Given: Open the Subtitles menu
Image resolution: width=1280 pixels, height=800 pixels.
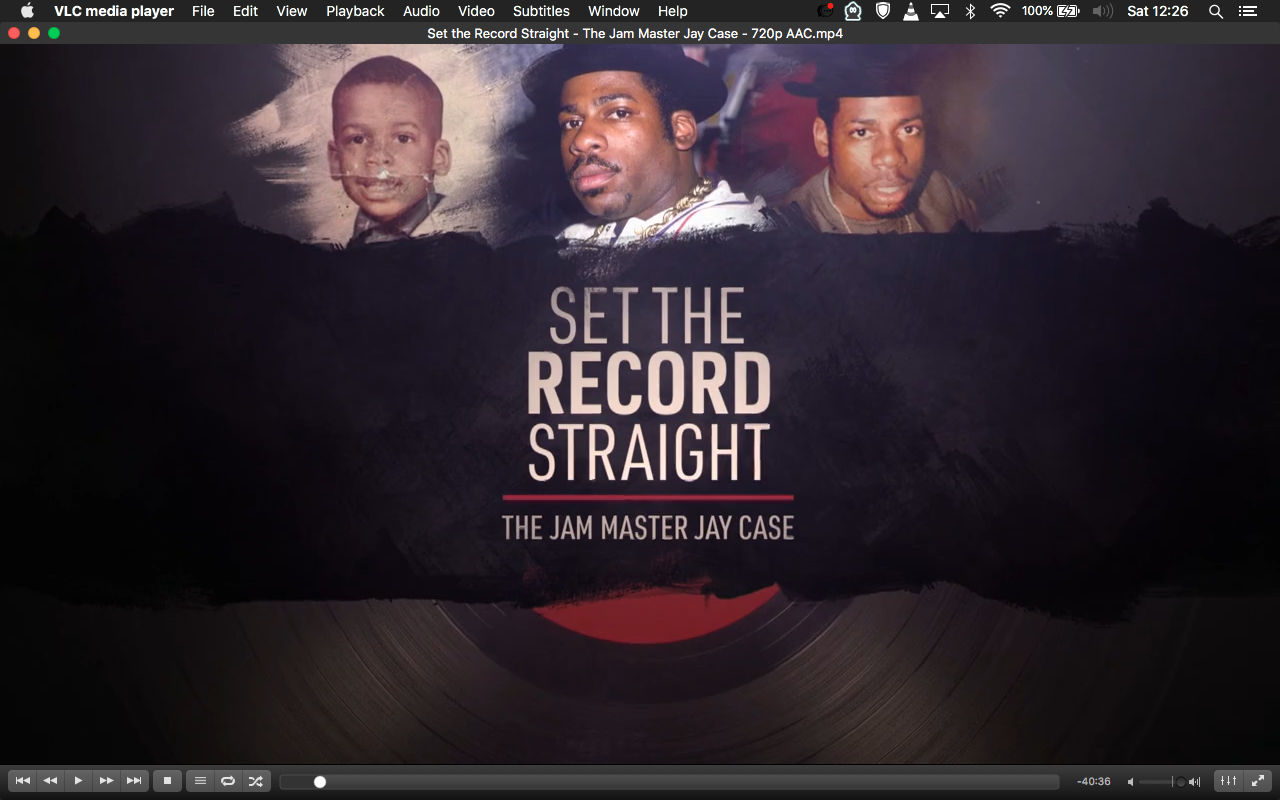Looking at the screenshot, I should coord(541,11).
